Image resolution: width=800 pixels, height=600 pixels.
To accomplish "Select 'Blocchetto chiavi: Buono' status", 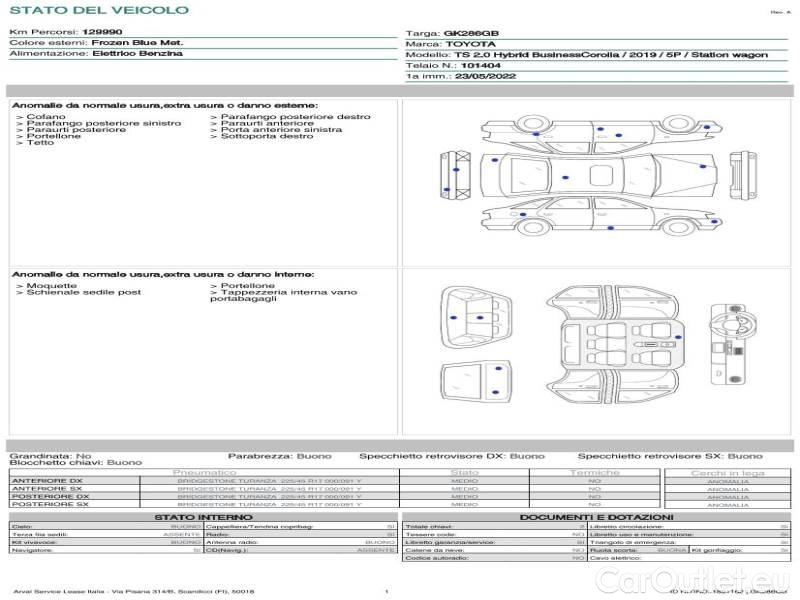I will [x=76, y=463].
